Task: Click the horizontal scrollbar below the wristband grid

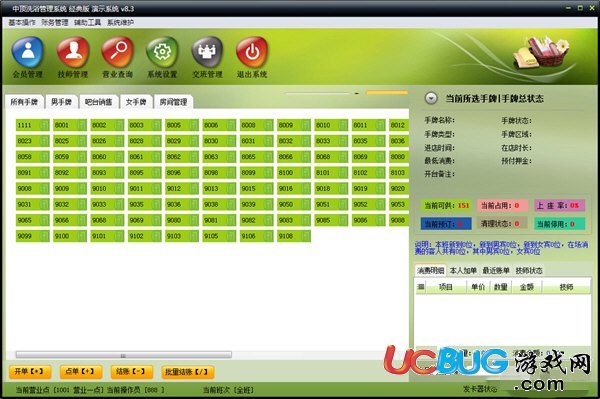Action: point(124,355)
